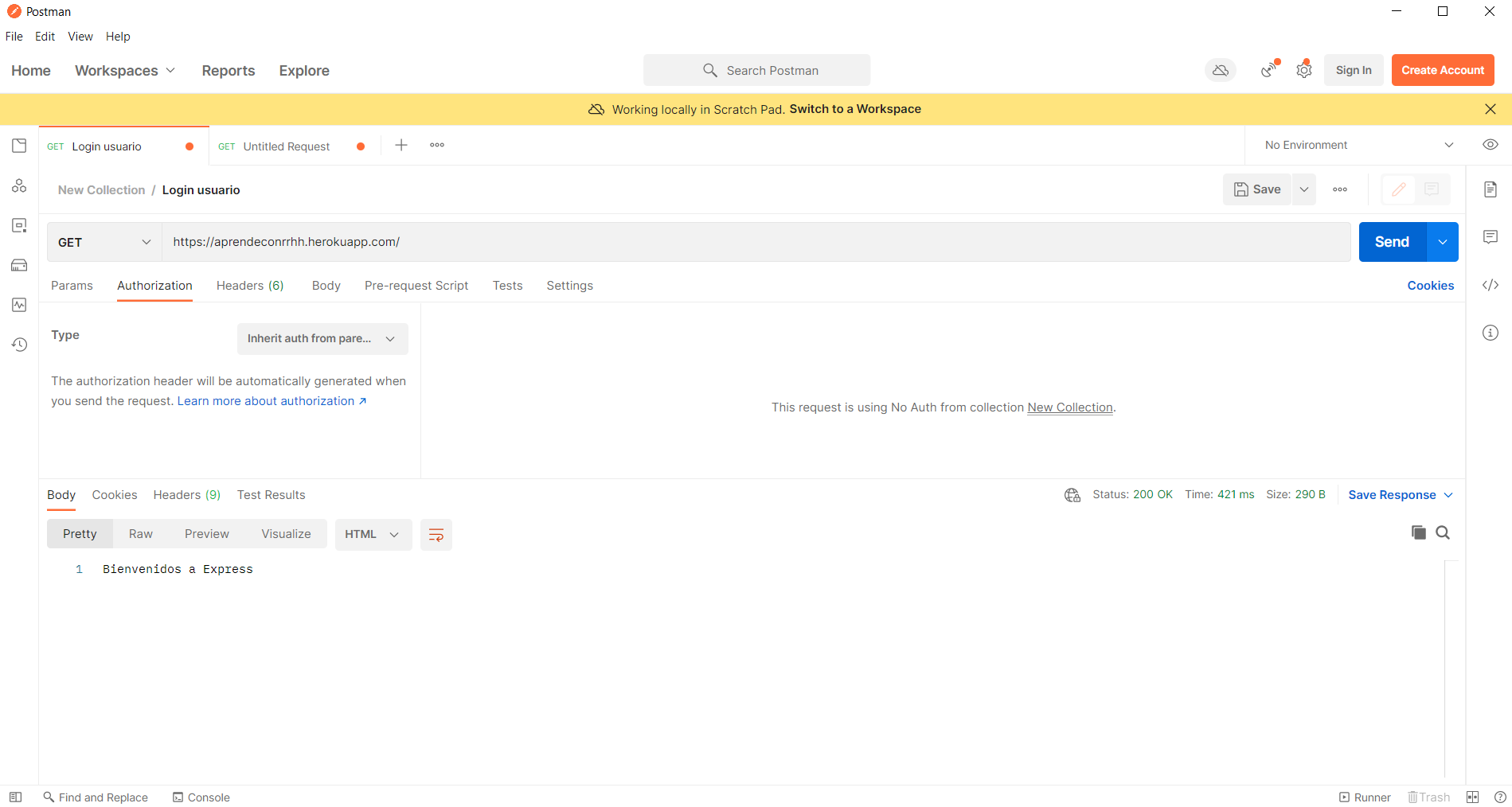Open Postman settings gear
The width and height of the screenshot is (1512, 807).
[1304, 70]
